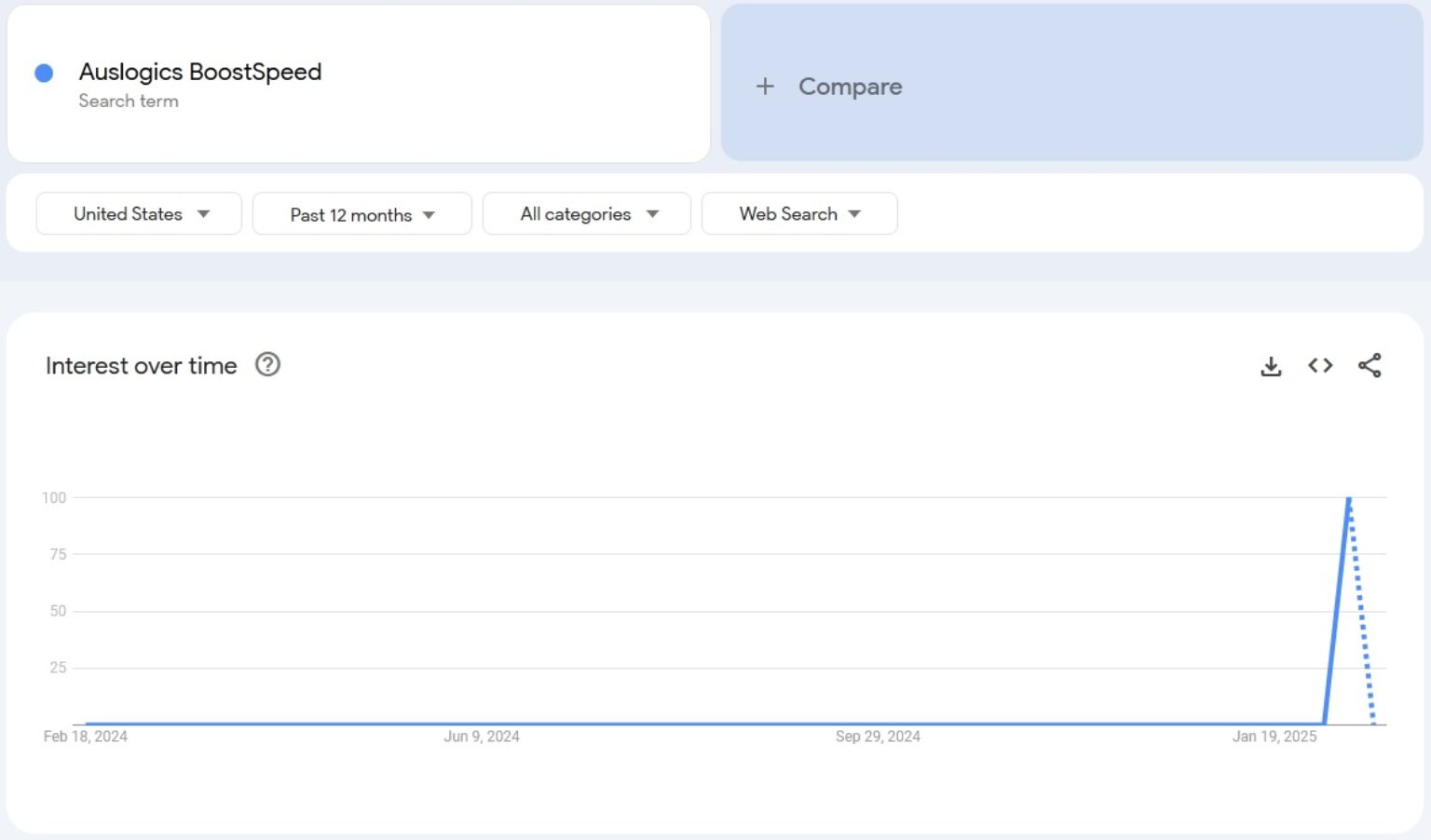
Task: Download the interest over time CSV
Action: pos(1271,366)
